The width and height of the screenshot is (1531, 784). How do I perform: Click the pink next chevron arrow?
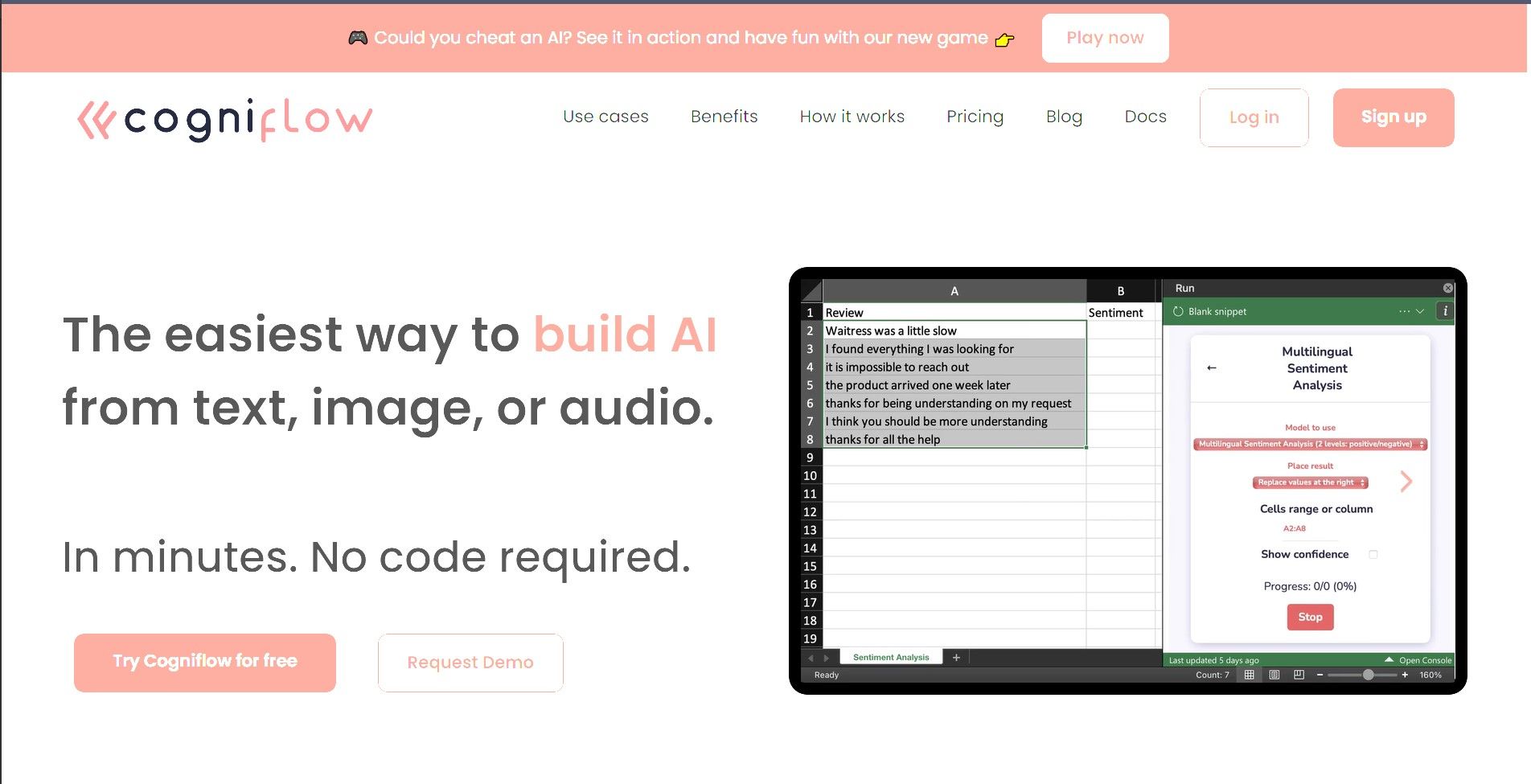[x=1406, y=482]
